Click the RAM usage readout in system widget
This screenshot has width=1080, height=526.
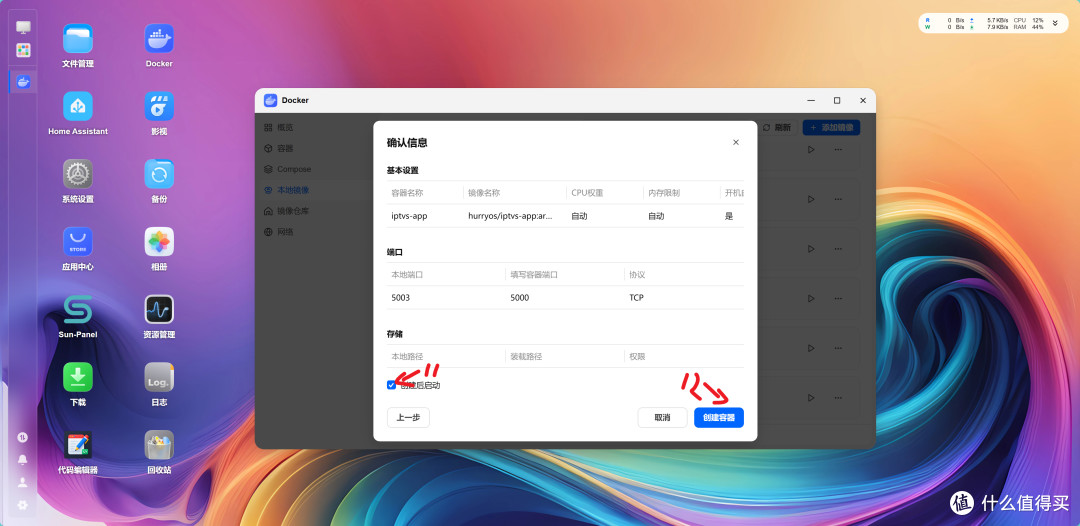(x=1029, y=28)
